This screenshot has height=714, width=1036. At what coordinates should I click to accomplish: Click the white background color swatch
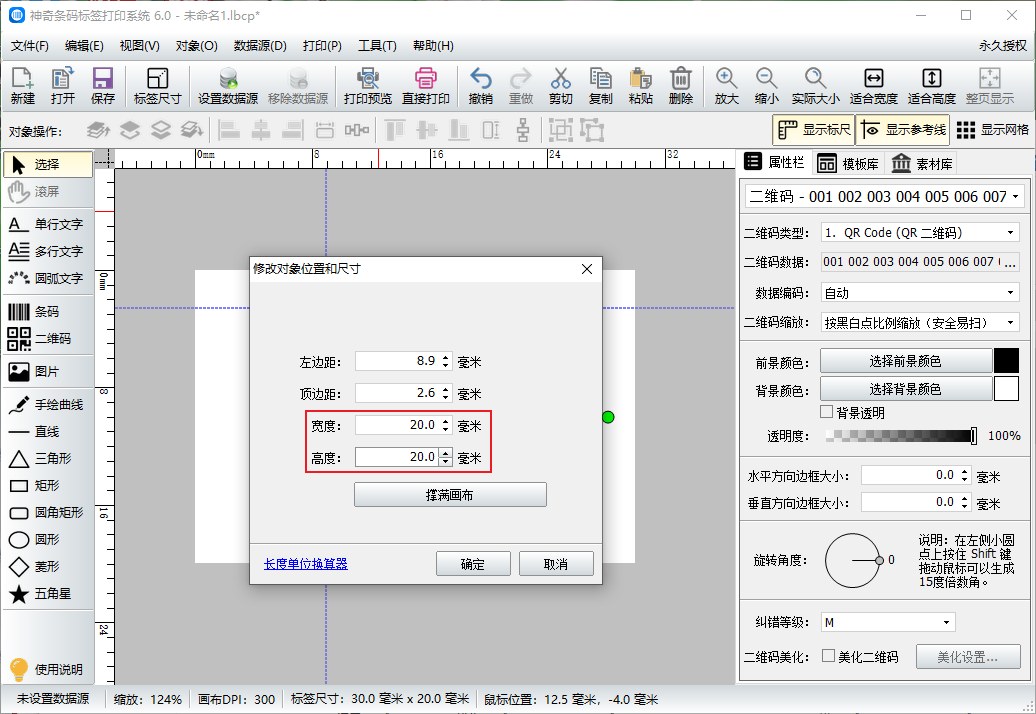point(1006,389)
